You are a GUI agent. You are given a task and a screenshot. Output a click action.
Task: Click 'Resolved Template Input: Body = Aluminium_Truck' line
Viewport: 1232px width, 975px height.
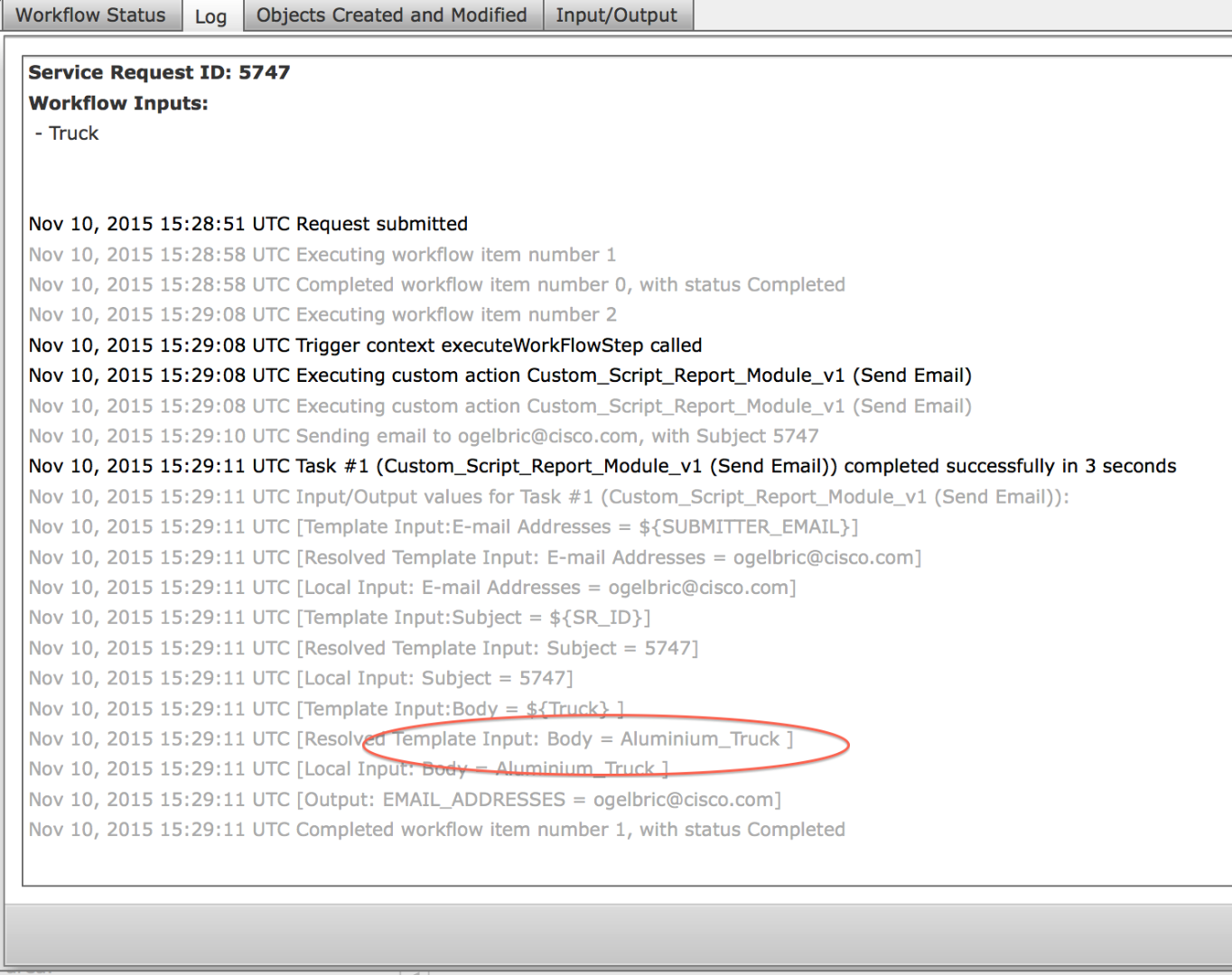411,738
